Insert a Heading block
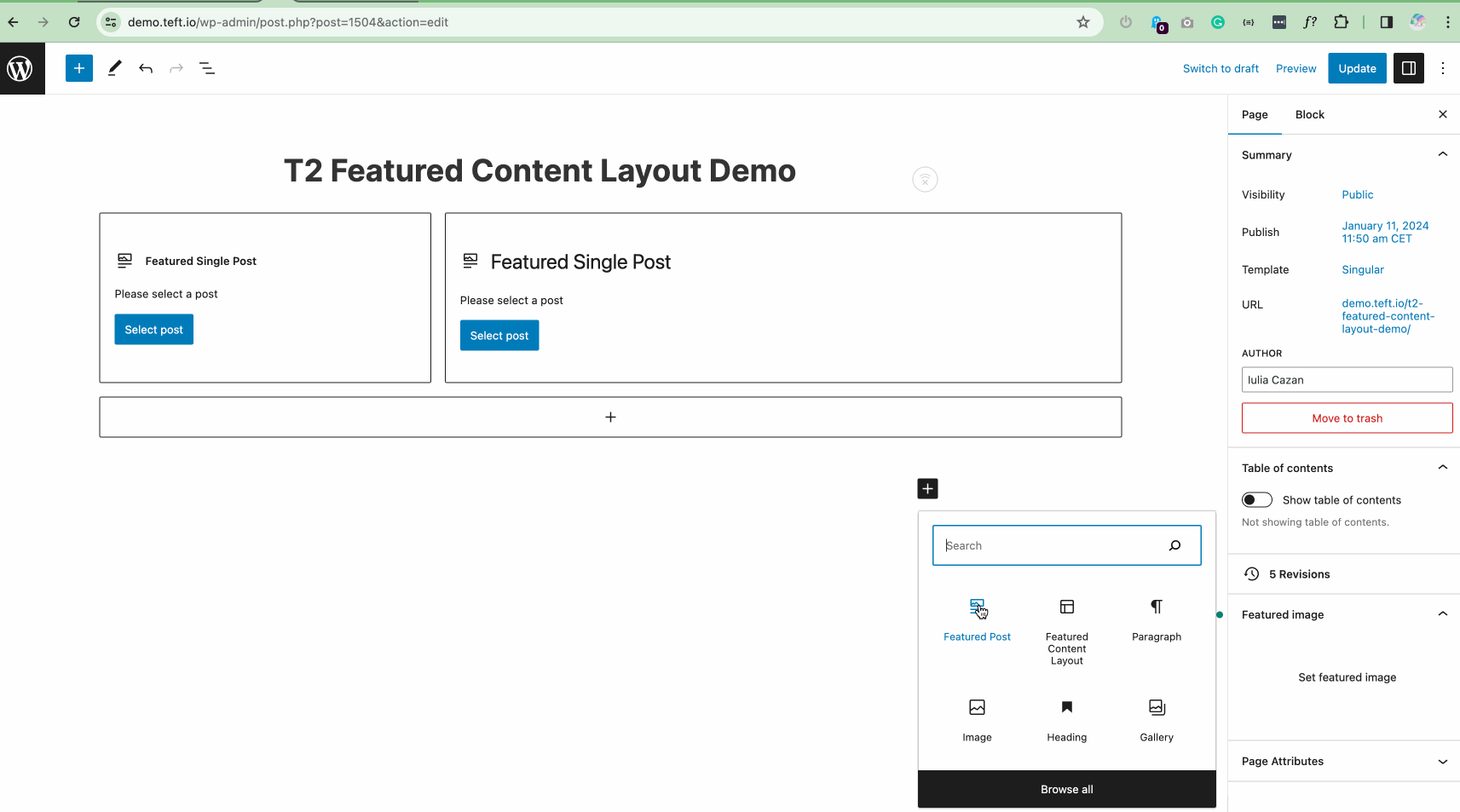This screenshot has height=812, width=1460. click(x=1066, y=718)
